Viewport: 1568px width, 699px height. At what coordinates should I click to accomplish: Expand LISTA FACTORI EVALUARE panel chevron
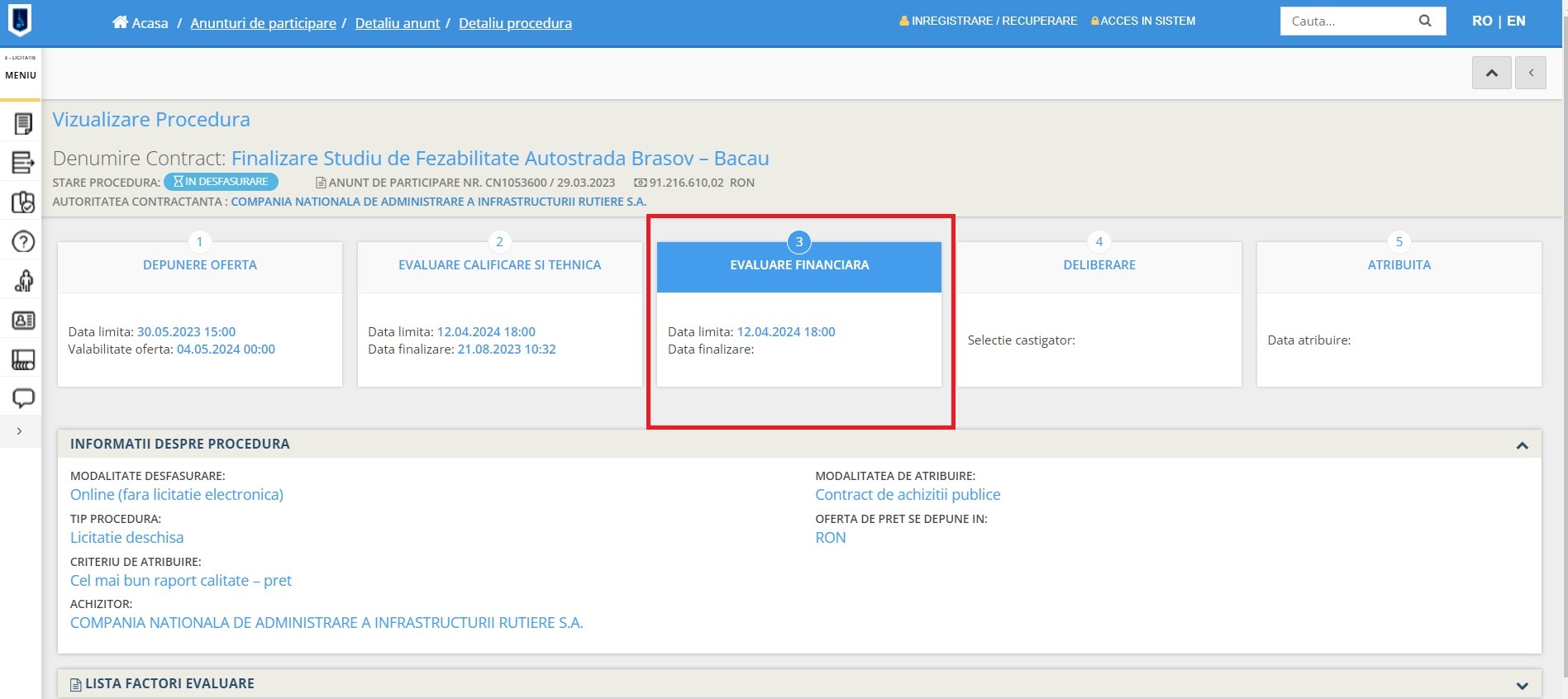click(1522, 686)
